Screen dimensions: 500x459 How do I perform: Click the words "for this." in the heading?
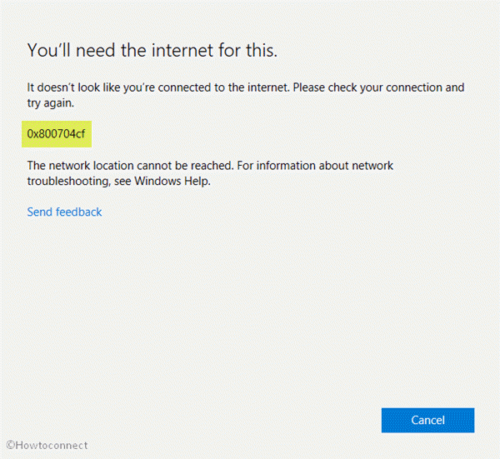pos(248,50)
